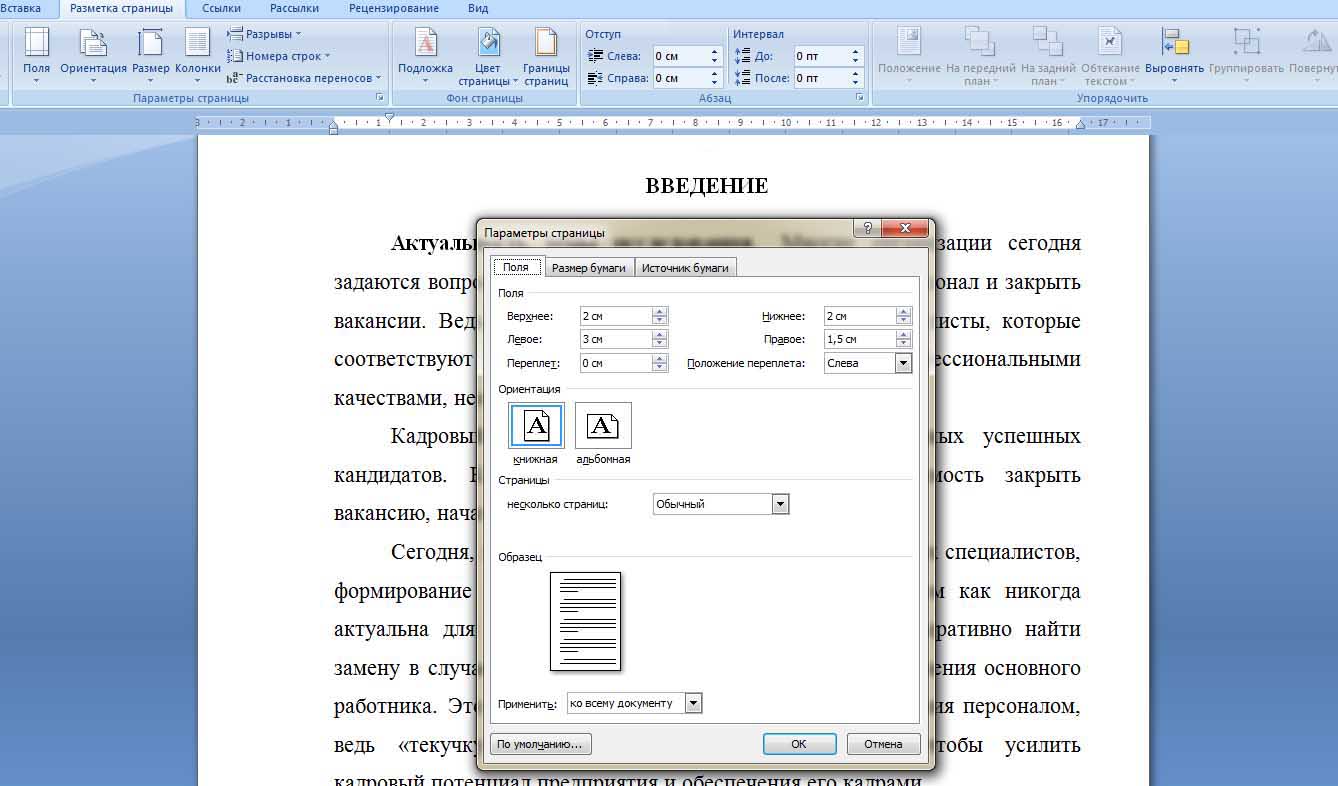Expand the Положение переплета dropdown
The image size is (1338, 786).
(x=903, y=363)
